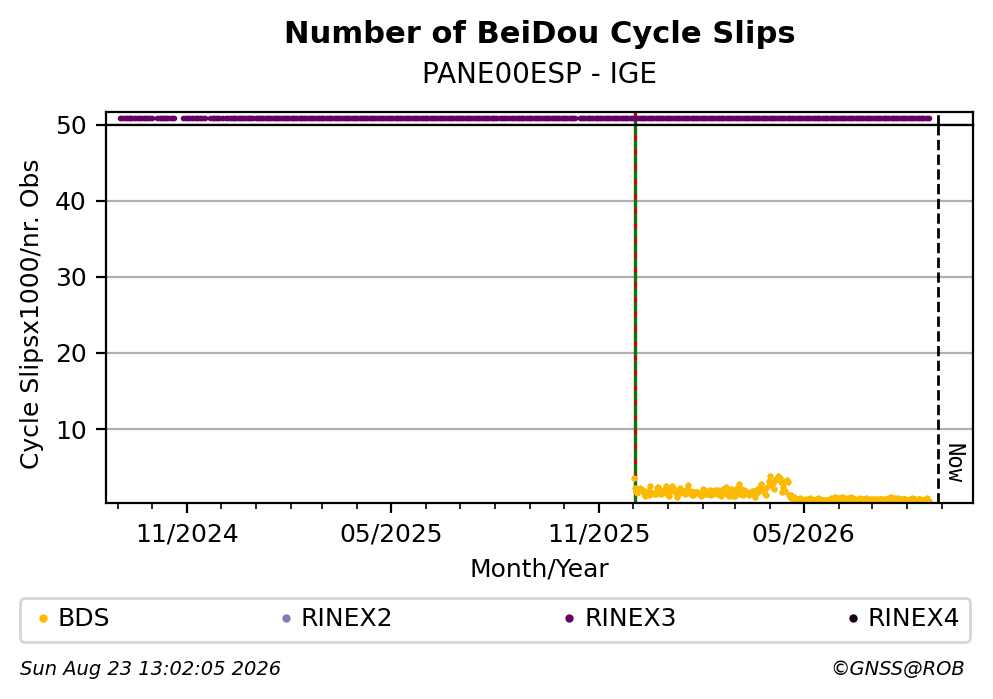
Task: Click the 05/2026 x-axis tick label
Action: (x=803, y=534)
